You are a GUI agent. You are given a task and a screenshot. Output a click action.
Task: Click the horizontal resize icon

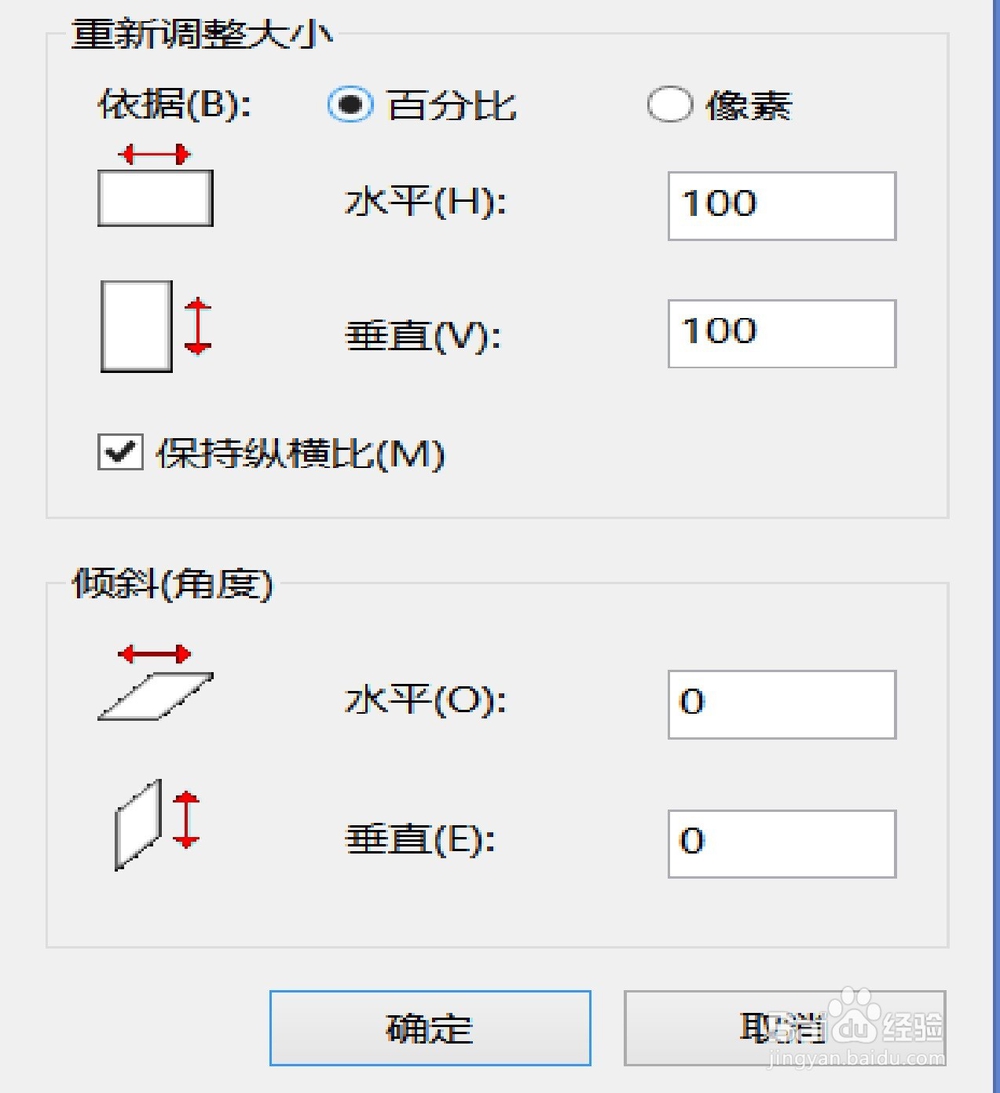tap(155, 187)
